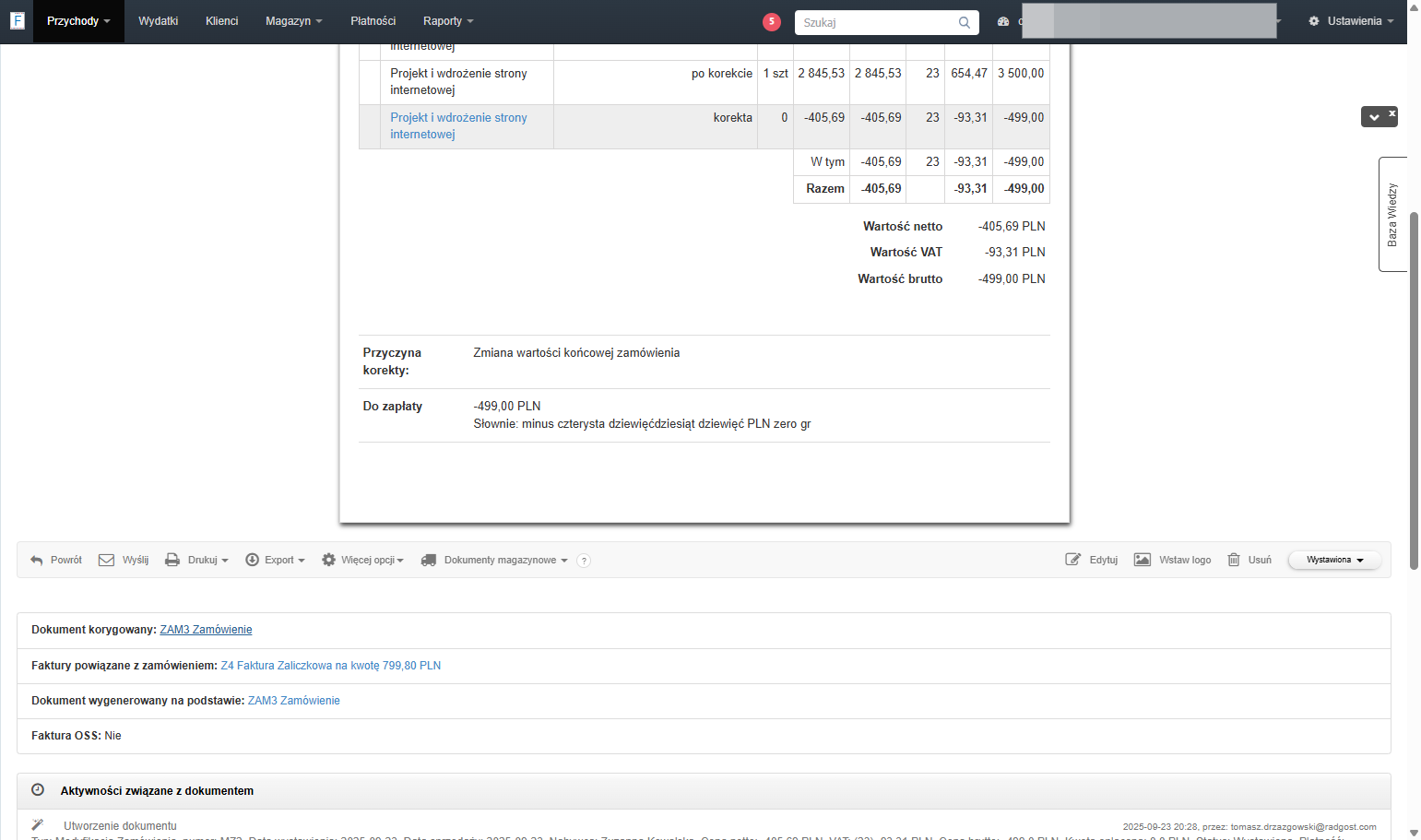Open the Klienci section
Screen dimensions: 1421x840
click(x=222, y=21)
